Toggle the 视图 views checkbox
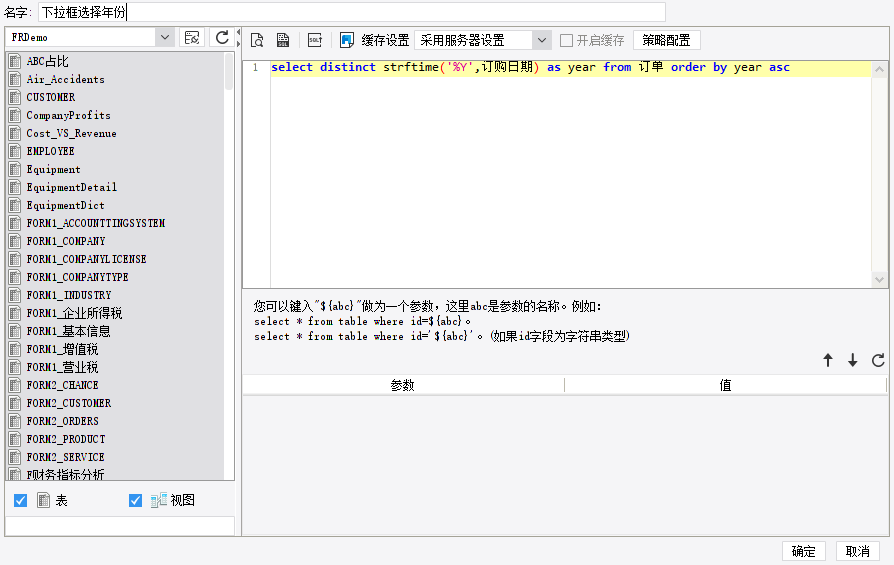 [135, 501]
